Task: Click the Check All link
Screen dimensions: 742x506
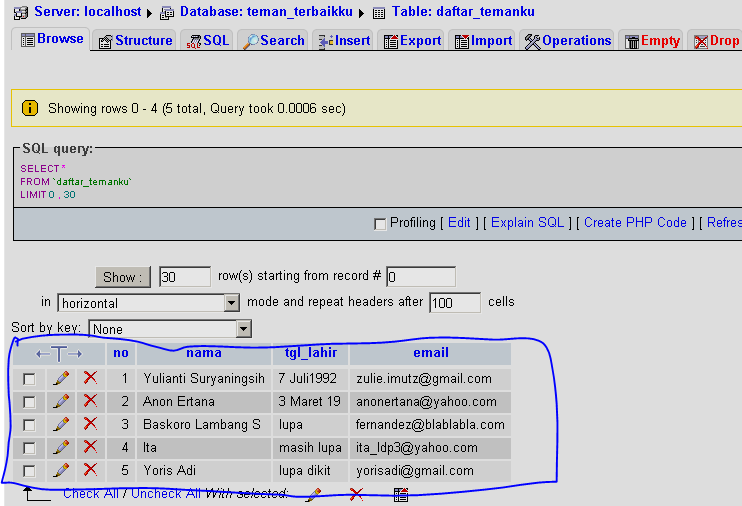Action: (90, 493)
